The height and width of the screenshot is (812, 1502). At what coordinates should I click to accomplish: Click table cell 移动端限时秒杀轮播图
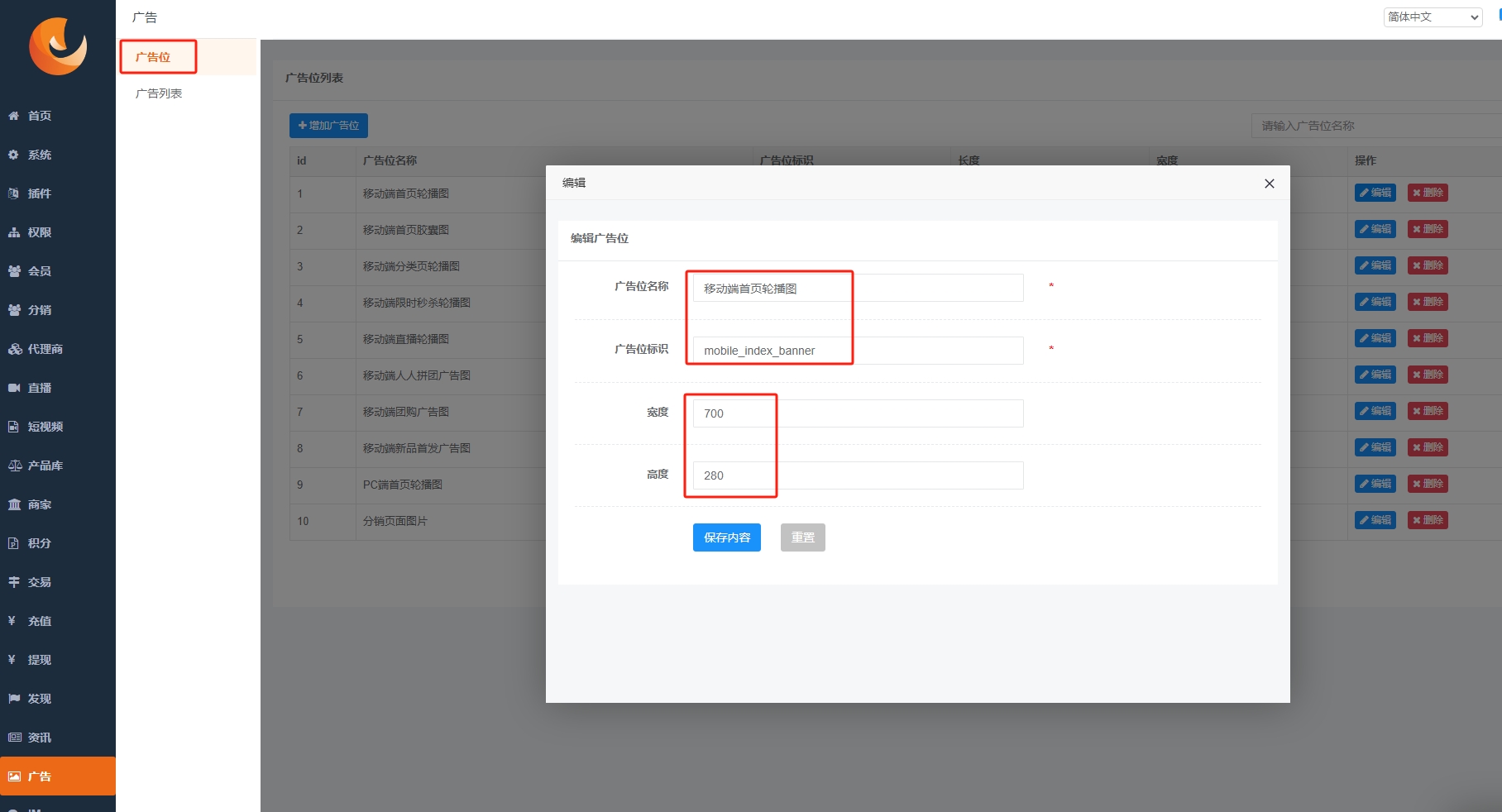417,303
